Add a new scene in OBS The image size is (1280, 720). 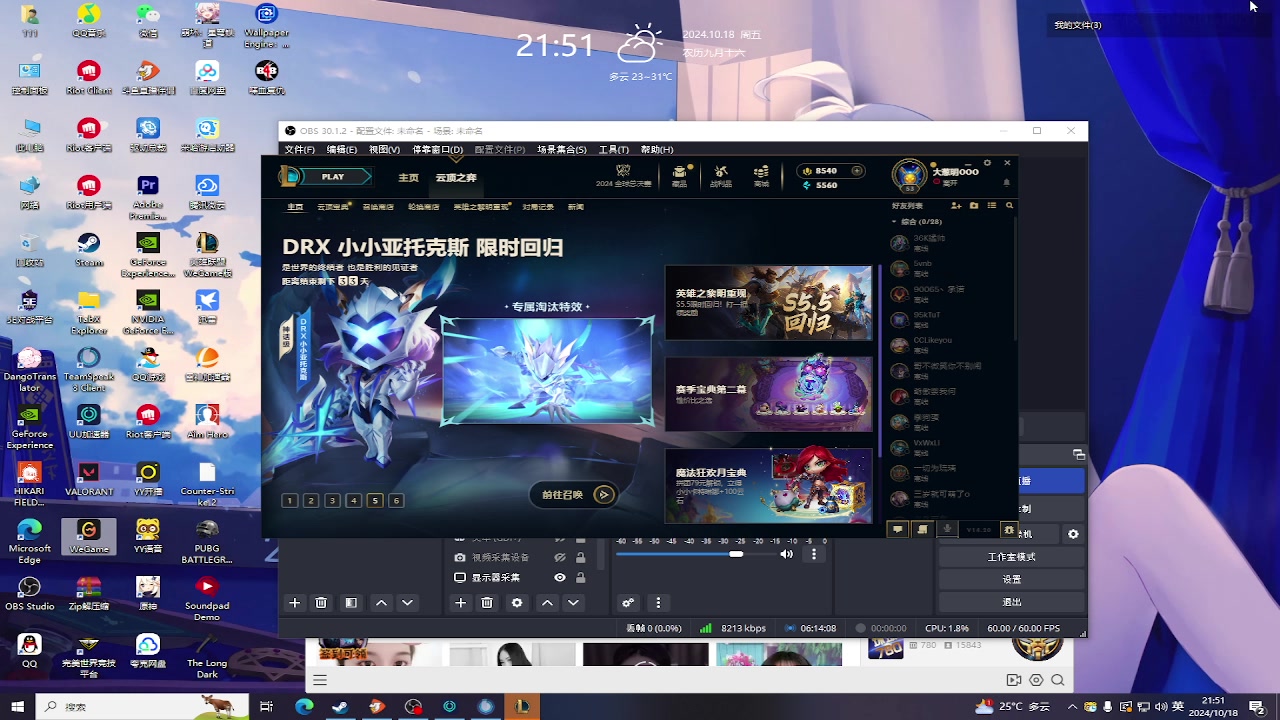[x=294, y=603]
